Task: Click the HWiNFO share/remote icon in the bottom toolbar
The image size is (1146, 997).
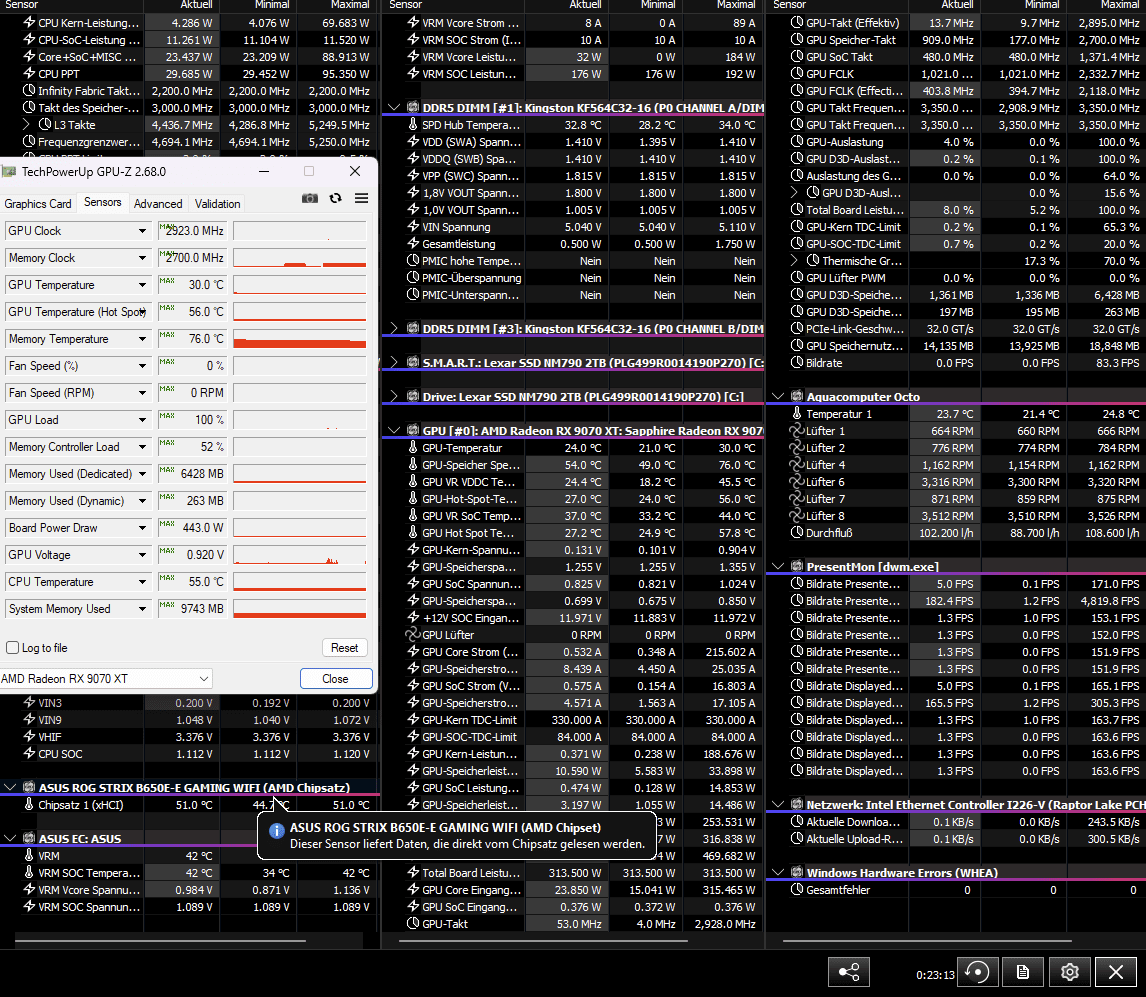Action: [849, 972]
